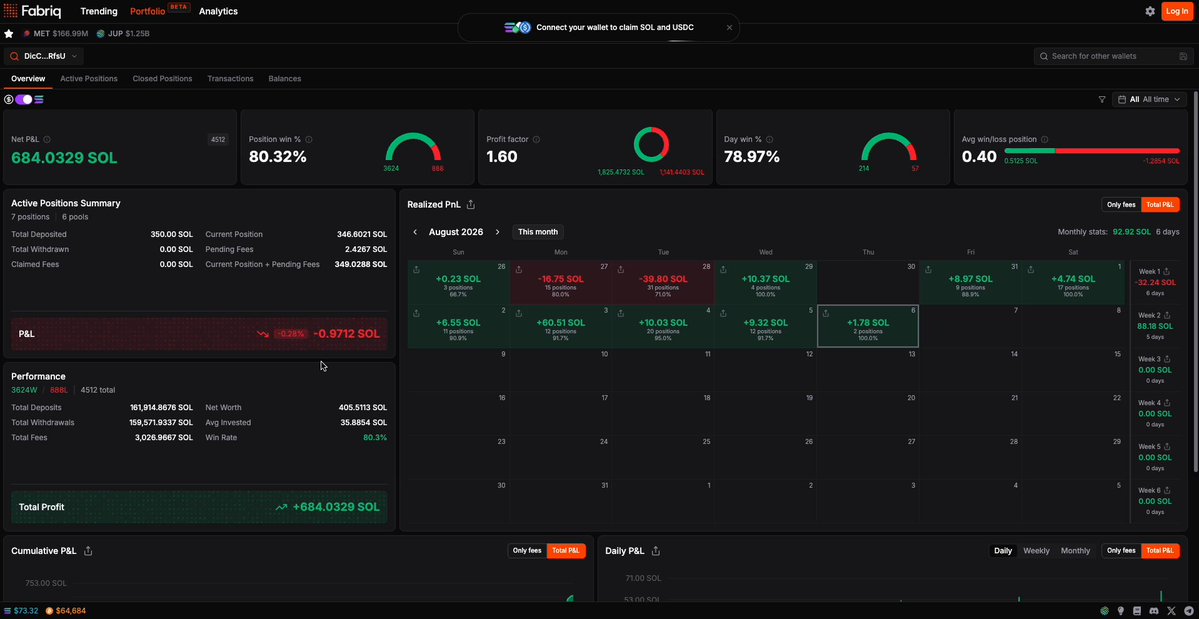Dismiss the connect wallet banner

point(729,28)
